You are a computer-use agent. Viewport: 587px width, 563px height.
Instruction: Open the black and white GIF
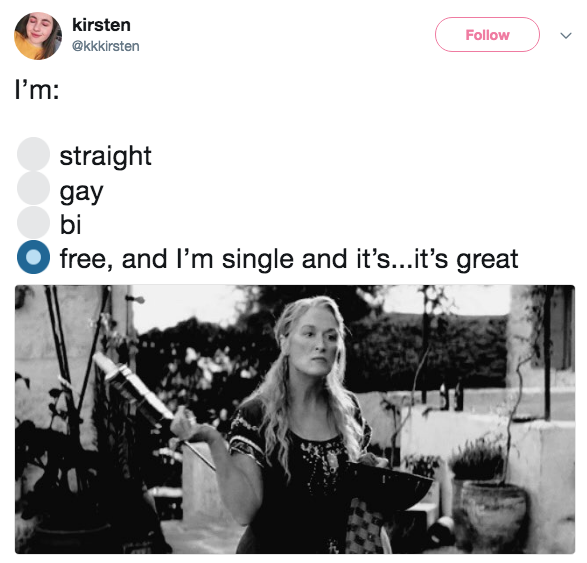(x=295, y=419)
